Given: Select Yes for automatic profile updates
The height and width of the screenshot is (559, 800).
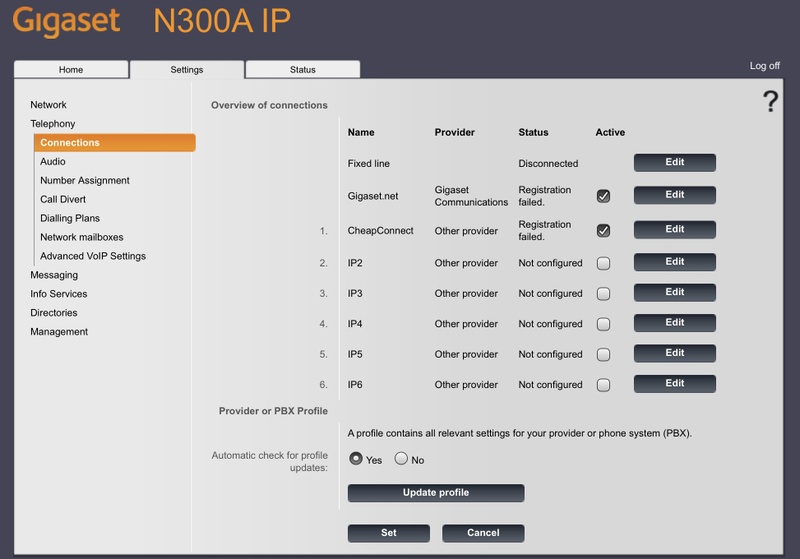Looking at the screenshot, I should (356, 459).
